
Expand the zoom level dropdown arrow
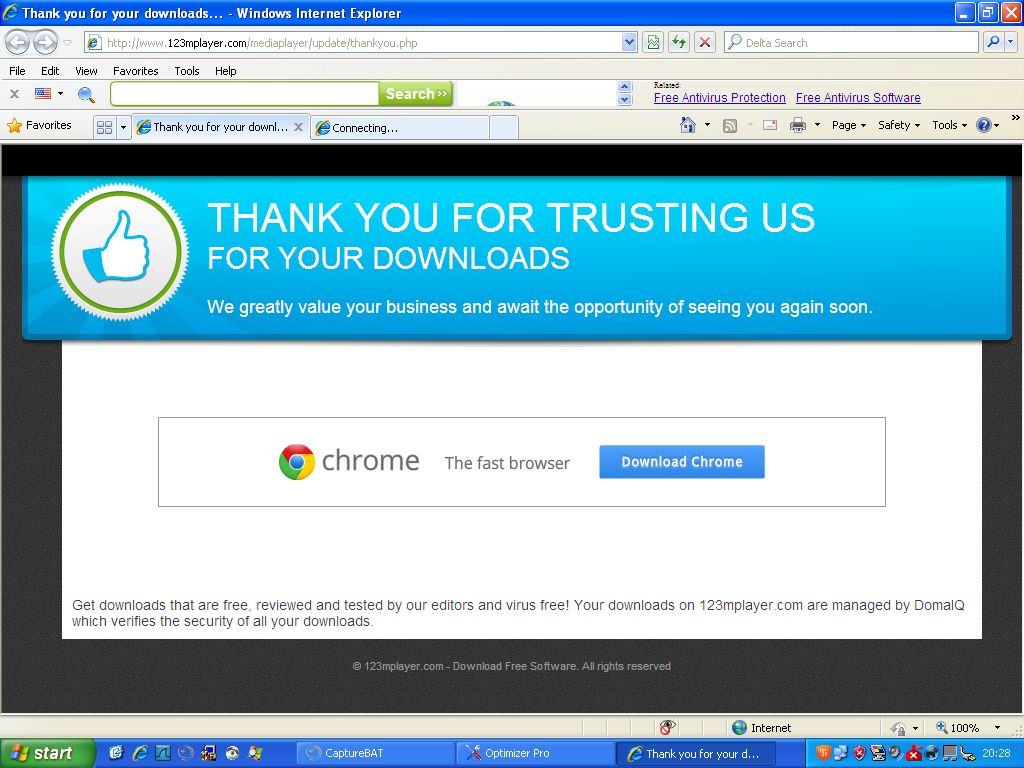coord(997,728)
